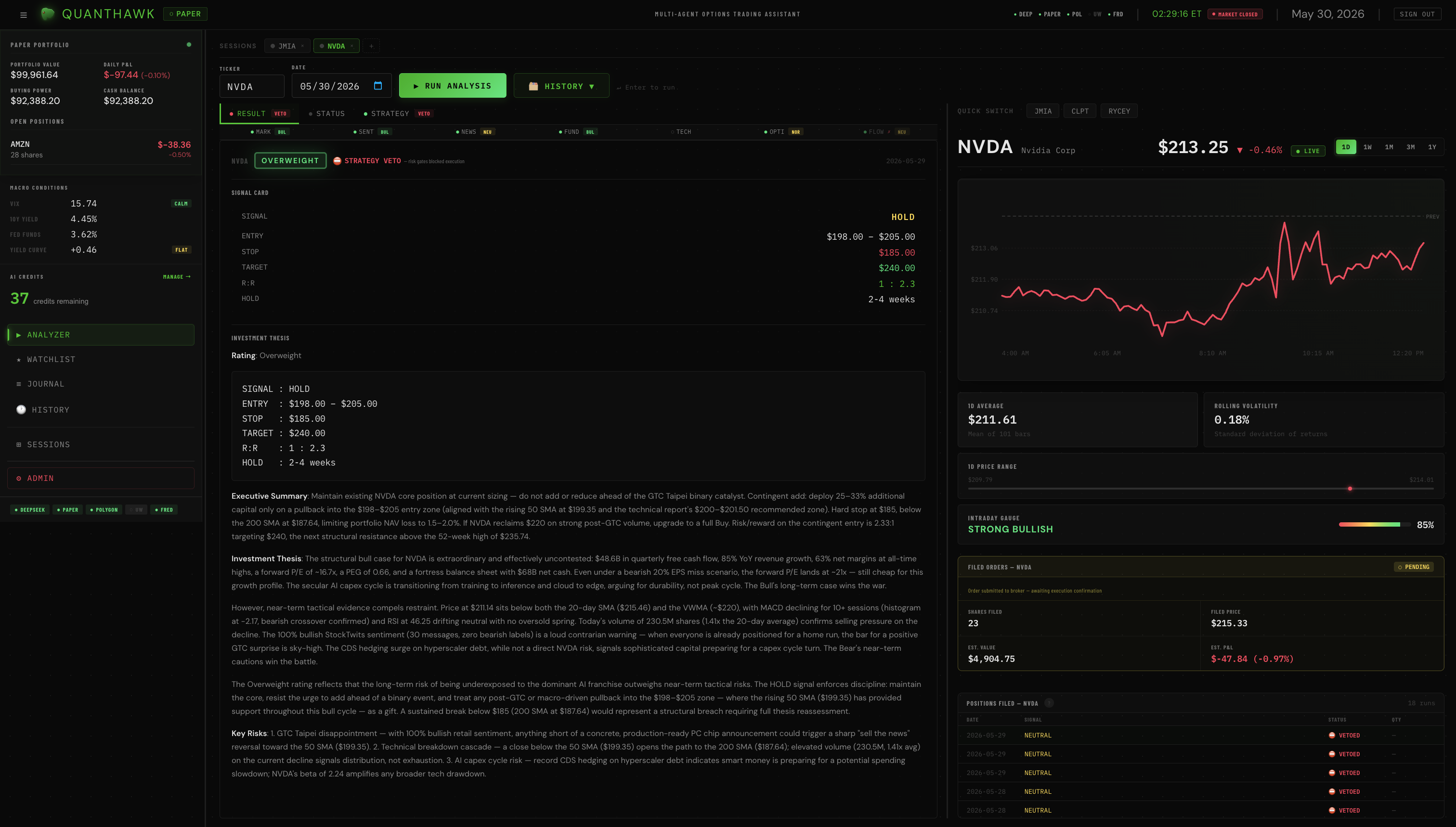Close the JMIA session tab

(302, 46)
